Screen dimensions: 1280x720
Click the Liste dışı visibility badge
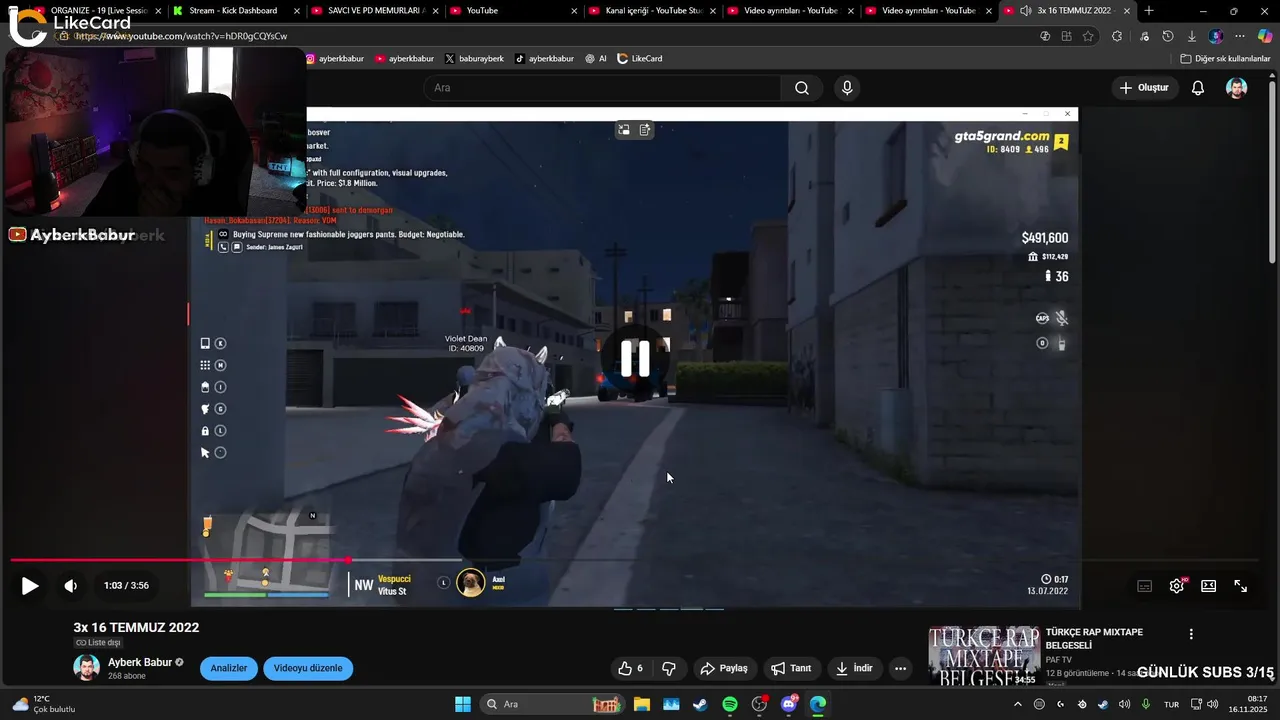click(x=98, y=643)
